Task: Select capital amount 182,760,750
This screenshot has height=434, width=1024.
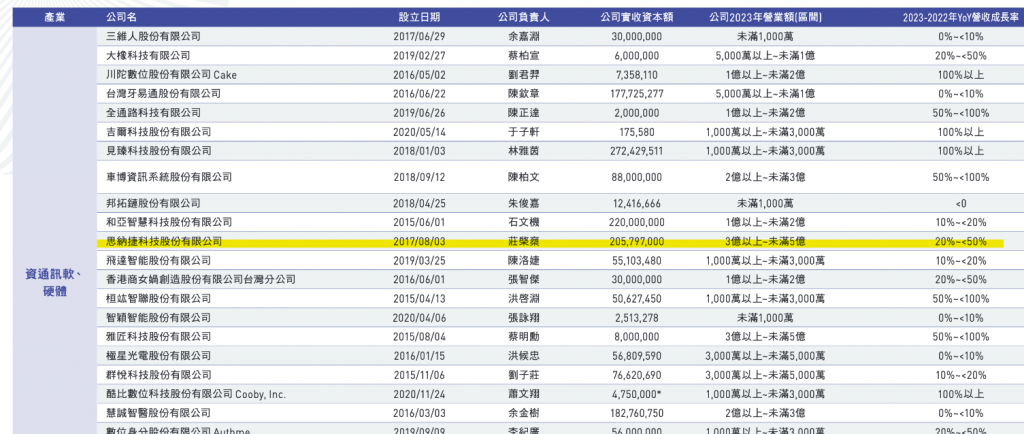Action: click(637, 413)
